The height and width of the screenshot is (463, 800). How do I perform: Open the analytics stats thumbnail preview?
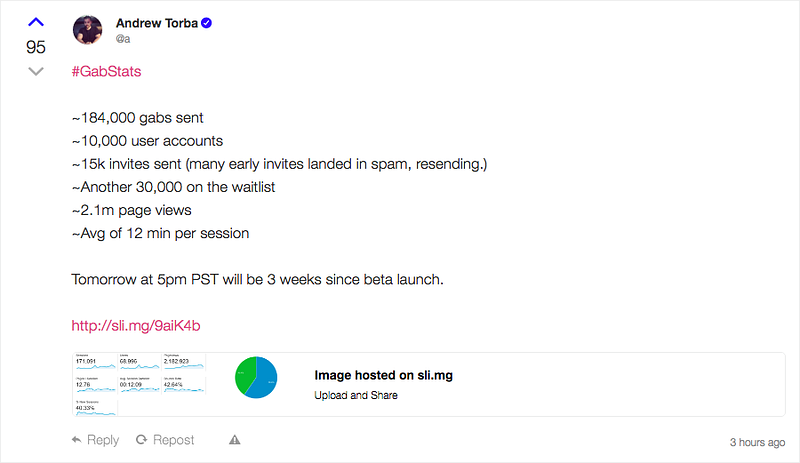pos(139,384)
